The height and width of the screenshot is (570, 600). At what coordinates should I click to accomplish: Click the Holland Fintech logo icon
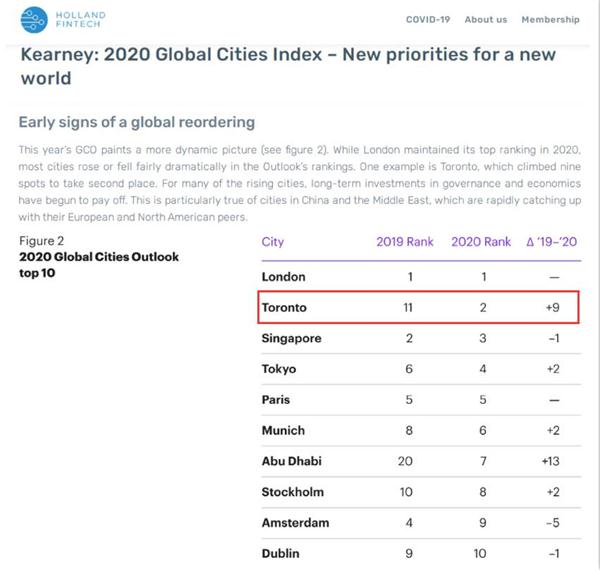point(37,19)
